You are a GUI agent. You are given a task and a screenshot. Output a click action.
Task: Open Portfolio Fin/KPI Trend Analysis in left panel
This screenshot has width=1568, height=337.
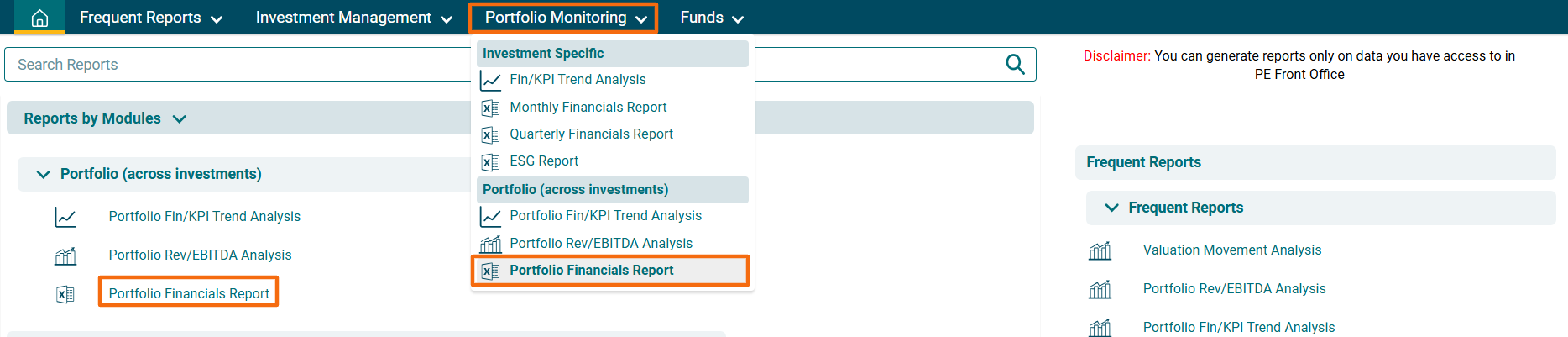click(204, 217)
